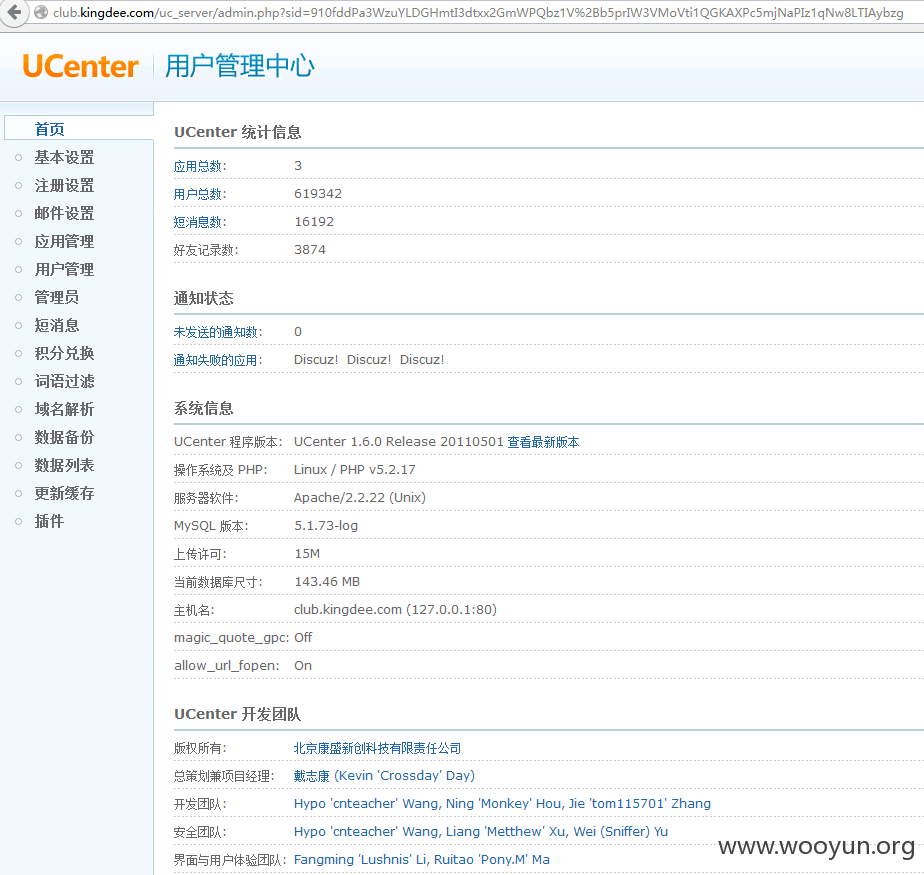Open 积分兑换 in sidebar
The width and height of the screenshot is (924, 875).
64,353
